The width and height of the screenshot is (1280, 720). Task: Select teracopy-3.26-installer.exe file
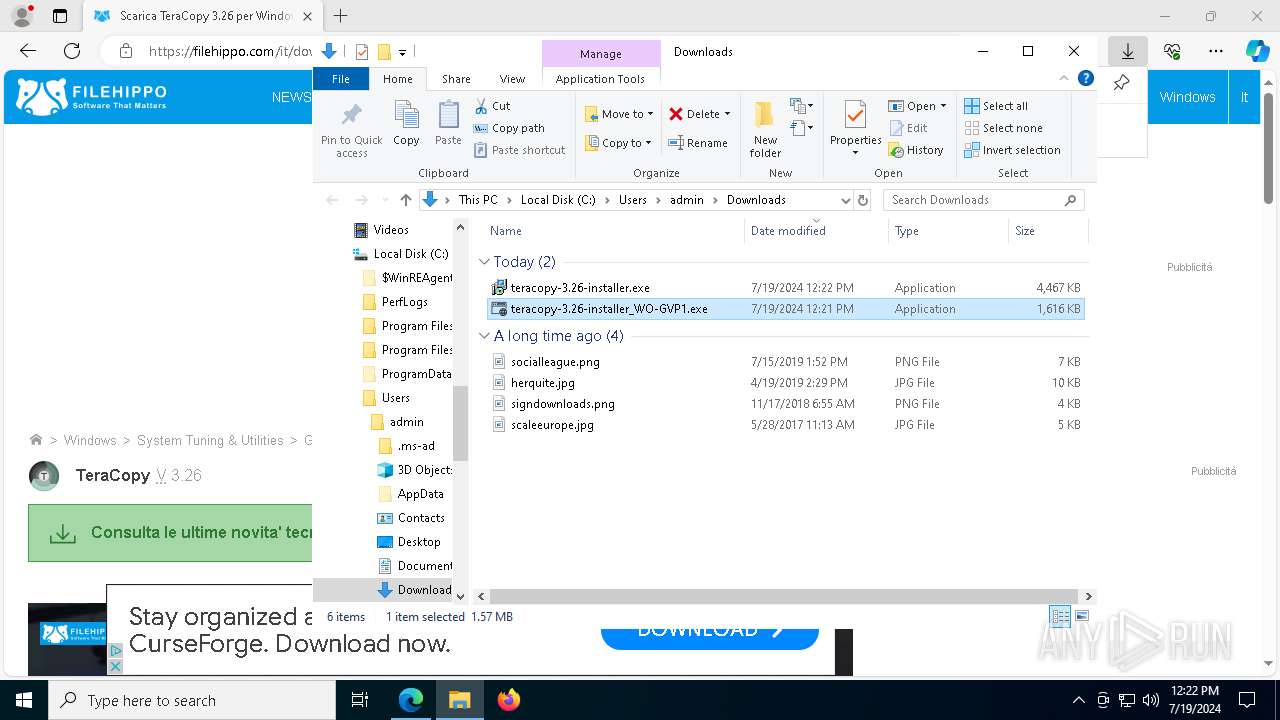tap(786, 288)
